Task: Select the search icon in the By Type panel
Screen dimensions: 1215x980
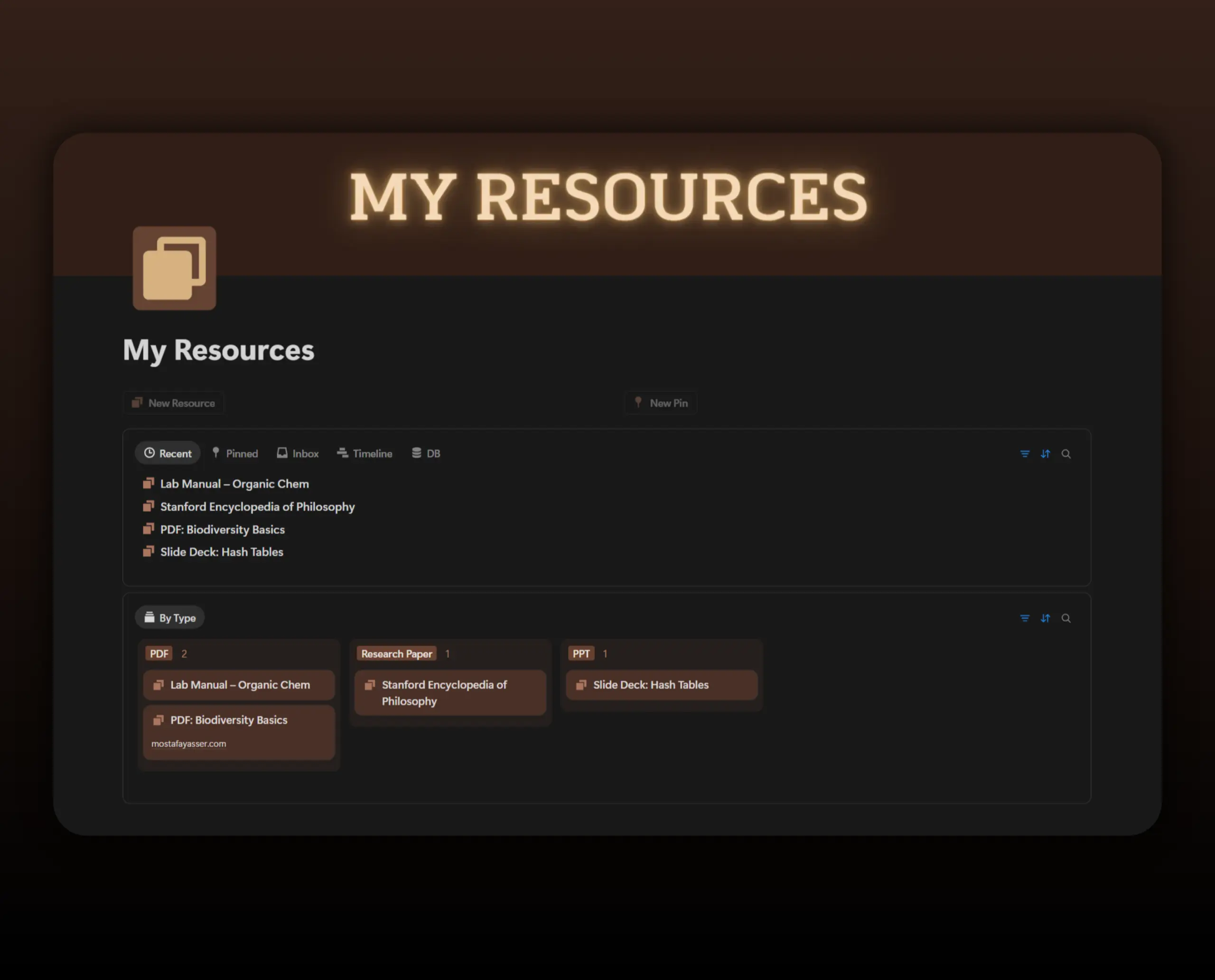Action: (x=1066, y=618)
